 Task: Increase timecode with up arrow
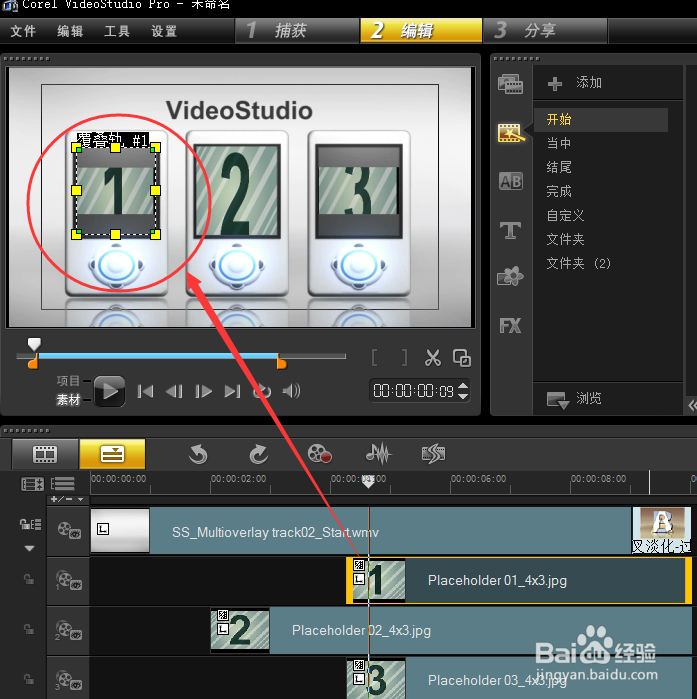(x=463, y=386)
